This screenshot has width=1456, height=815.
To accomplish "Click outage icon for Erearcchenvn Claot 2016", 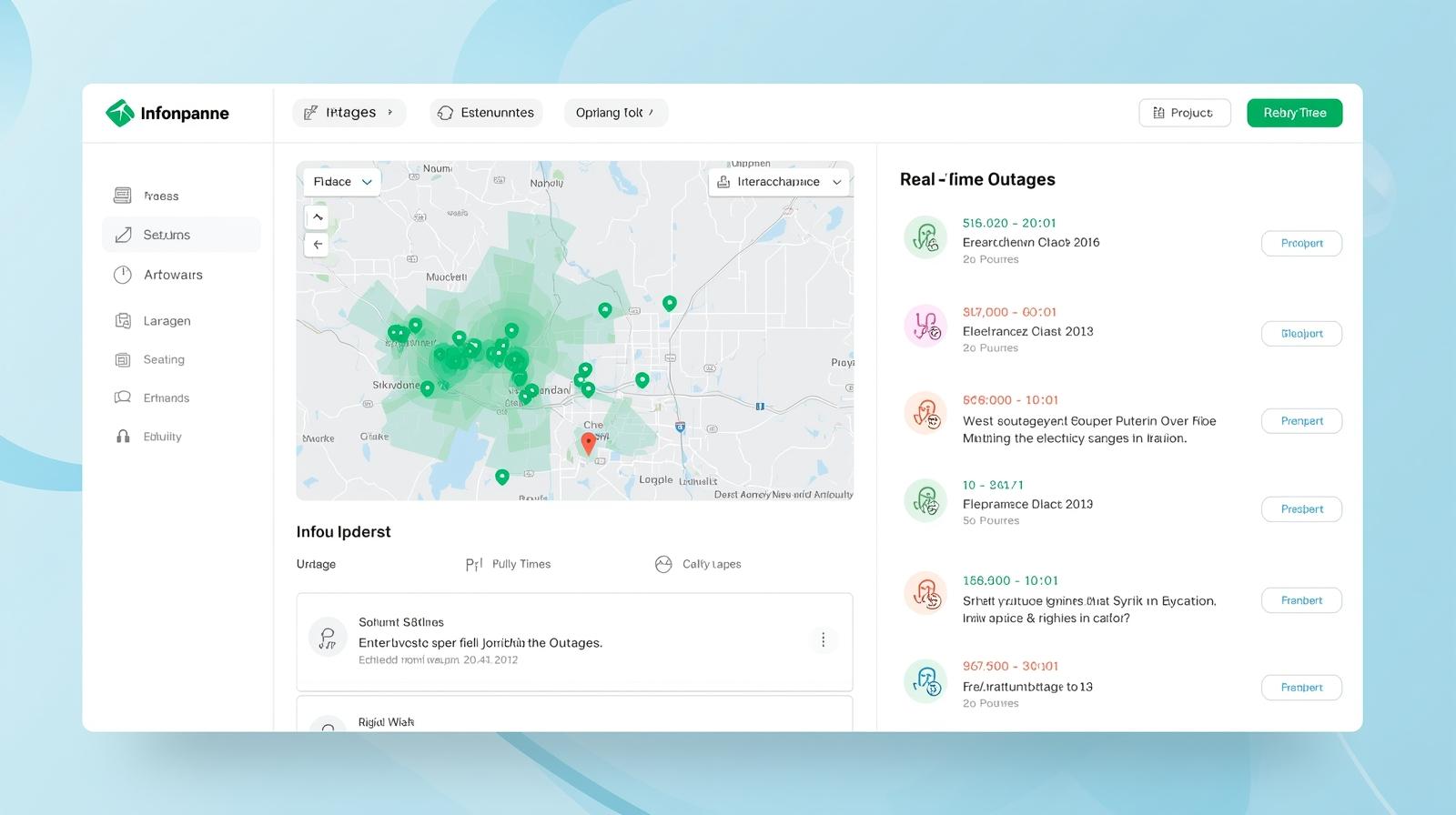I will click(925, 237).
